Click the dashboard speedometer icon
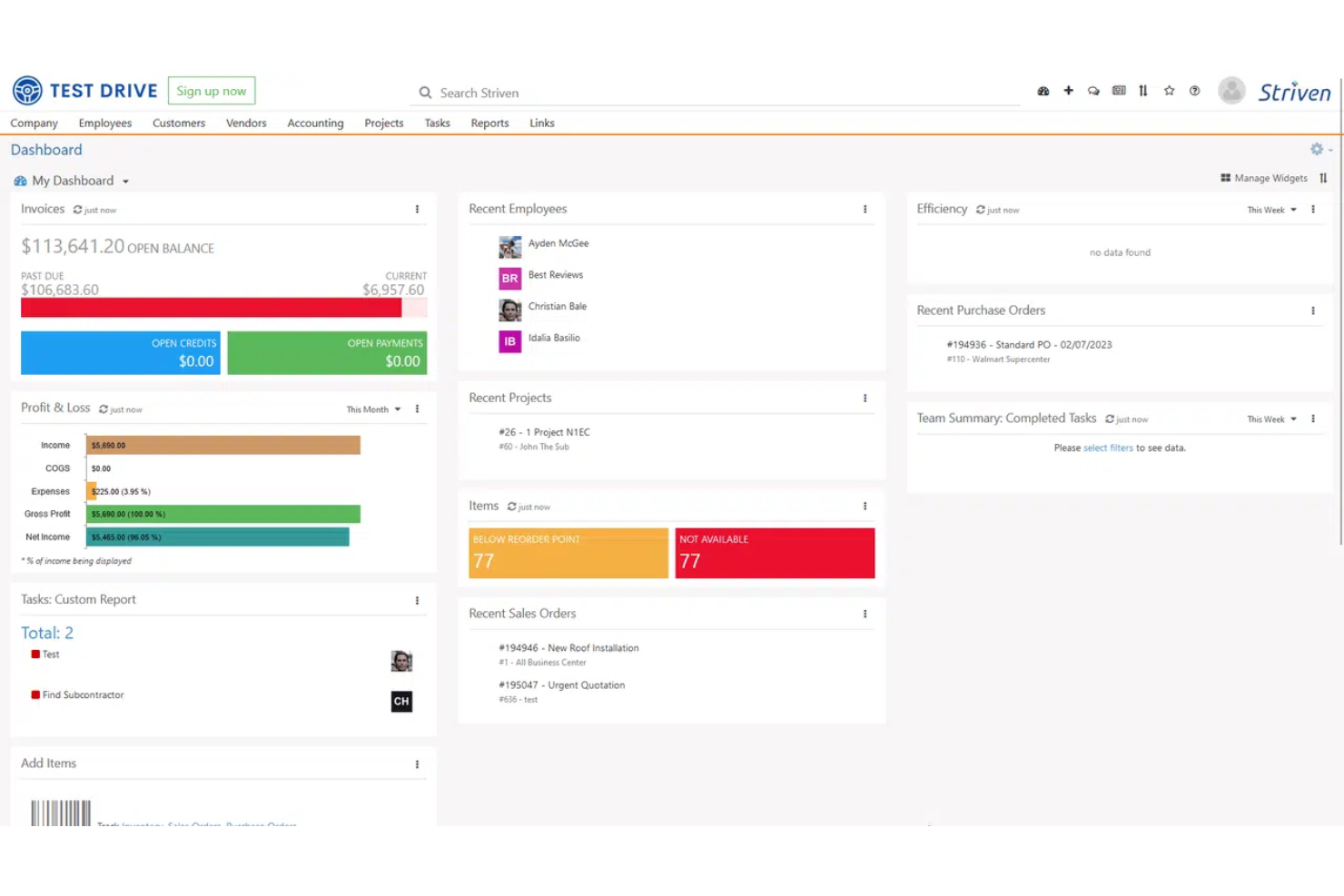The height and width of the screenshot is (896, 1344). [x=1043, y=91]
